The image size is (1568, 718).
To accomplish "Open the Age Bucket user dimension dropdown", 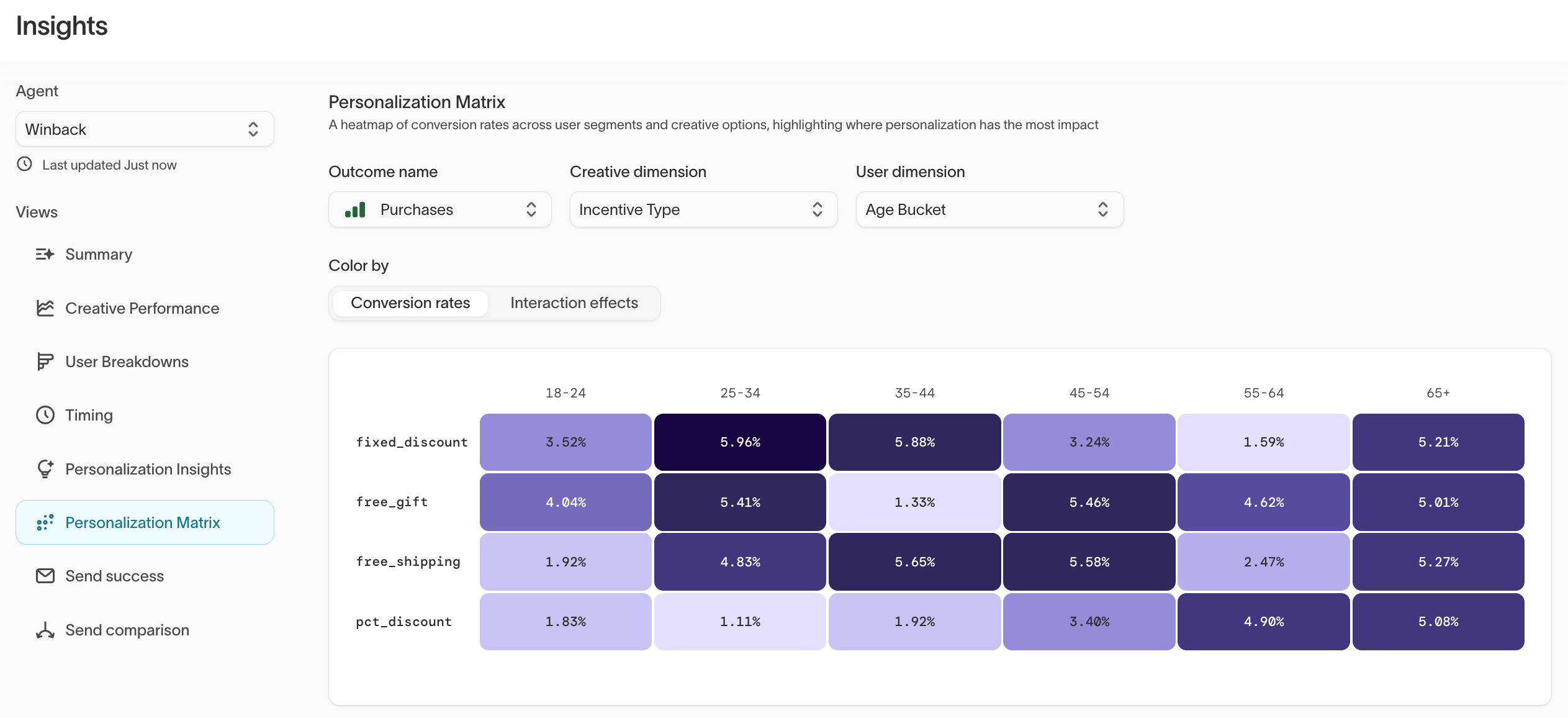I will coord(989,209).
